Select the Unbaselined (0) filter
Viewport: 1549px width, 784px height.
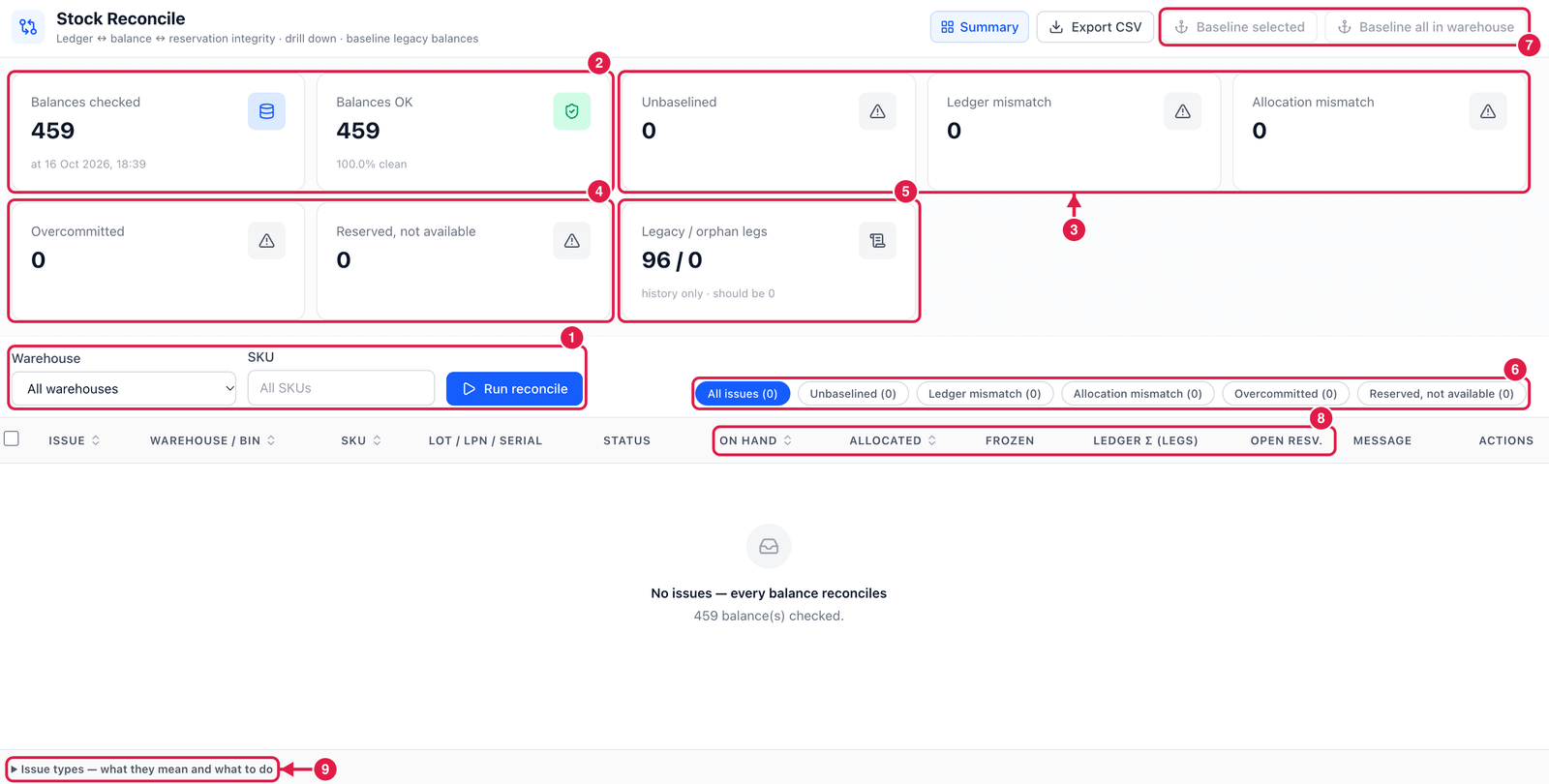[853, 394]
